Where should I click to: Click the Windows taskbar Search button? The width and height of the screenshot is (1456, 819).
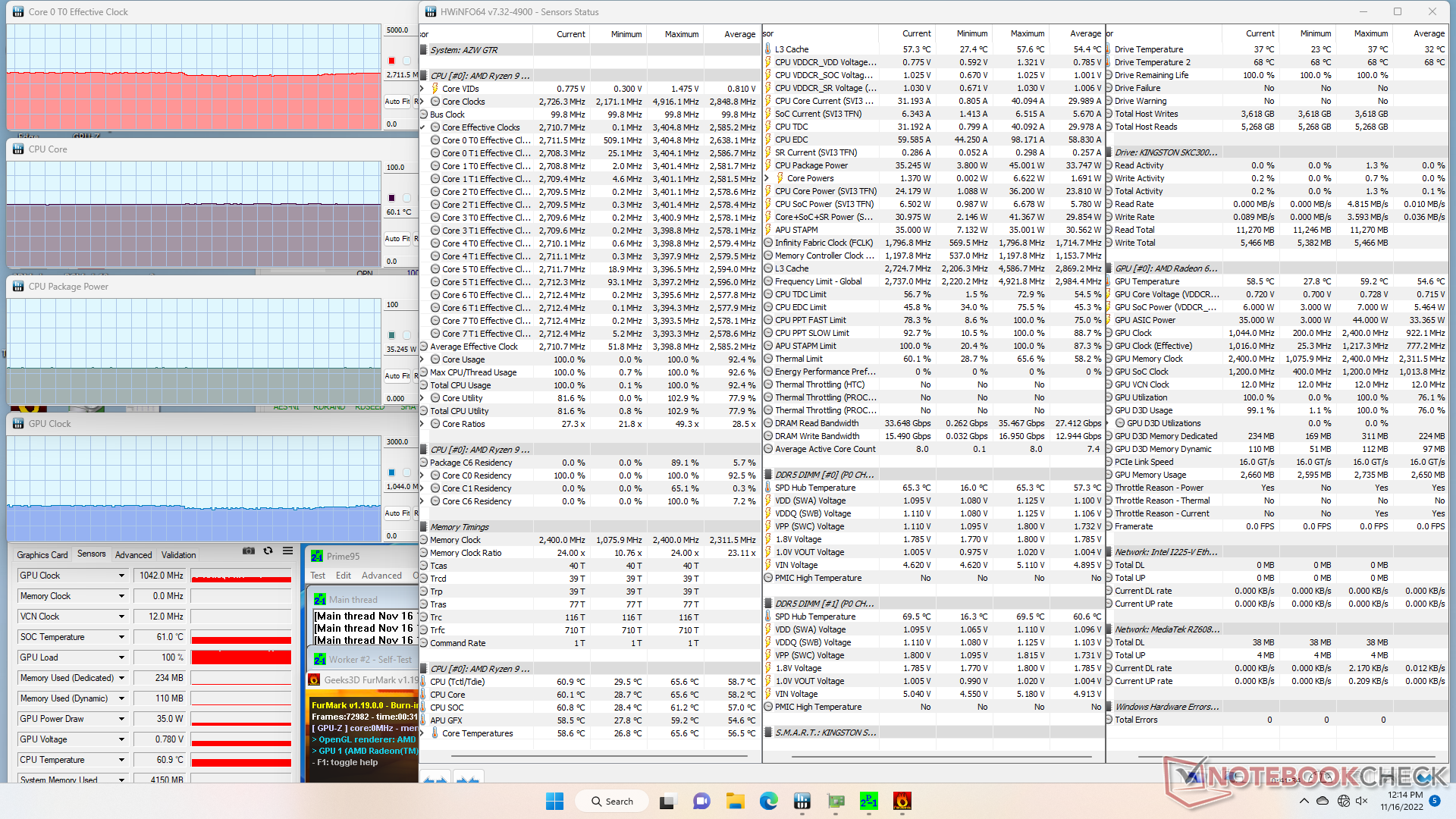tap(612, 801)
